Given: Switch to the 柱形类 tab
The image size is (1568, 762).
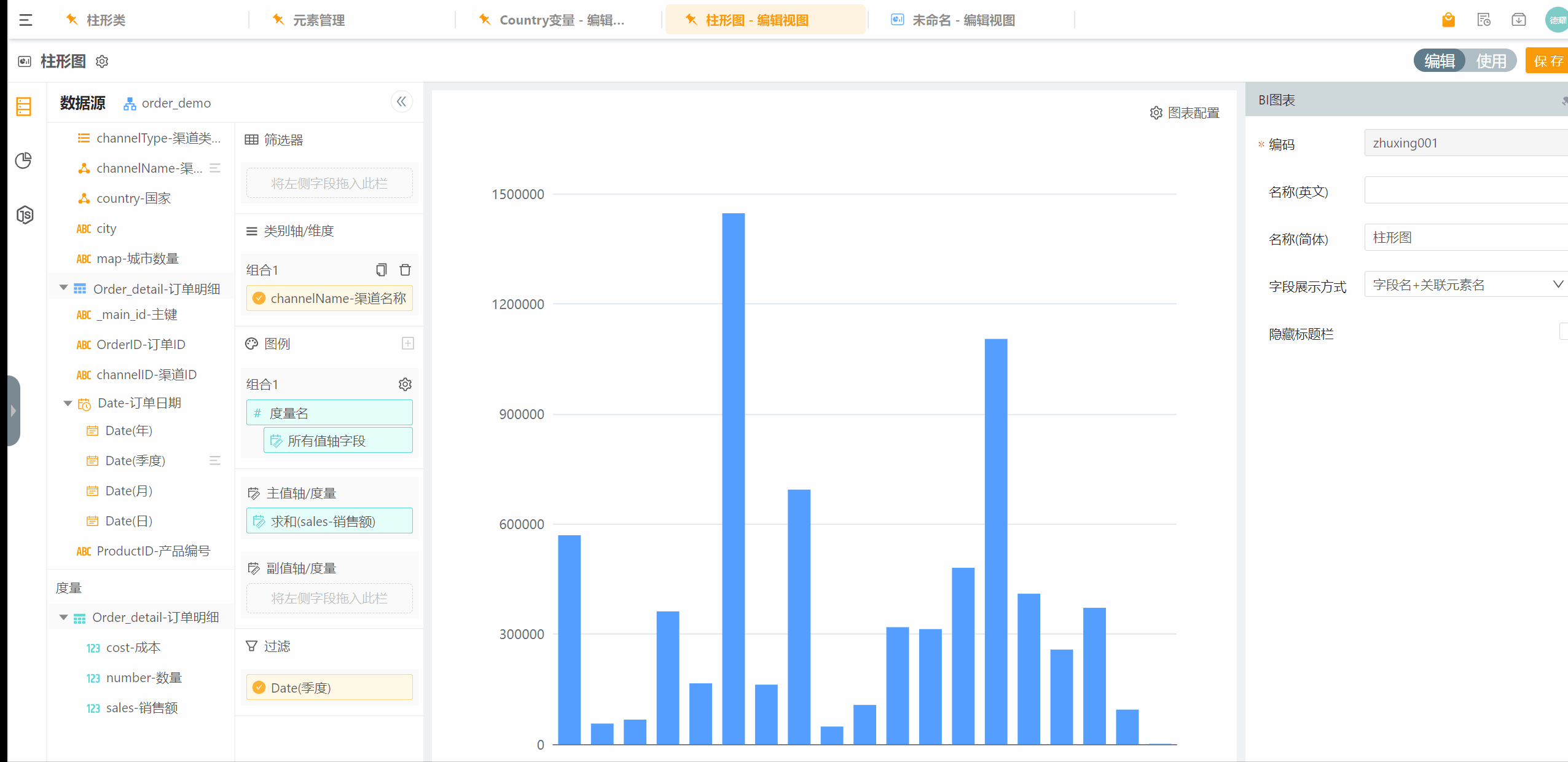Looking at the screenshot, I should click(106, 20).
